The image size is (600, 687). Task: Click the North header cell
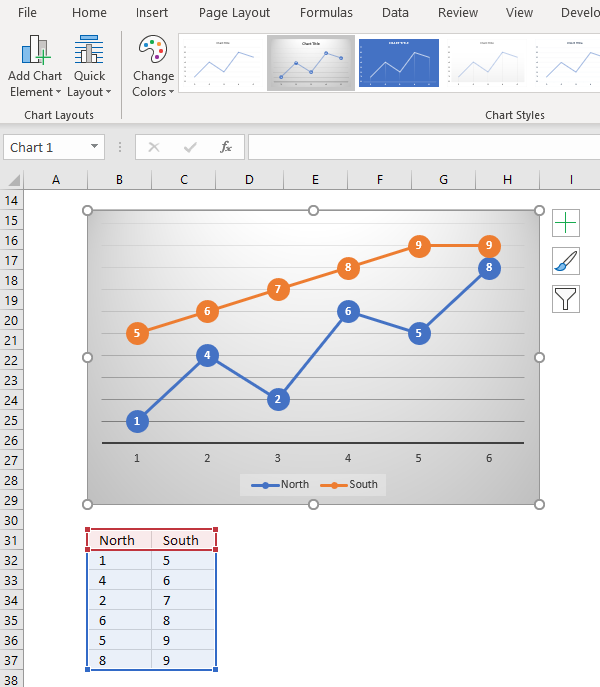pos(120,540)
